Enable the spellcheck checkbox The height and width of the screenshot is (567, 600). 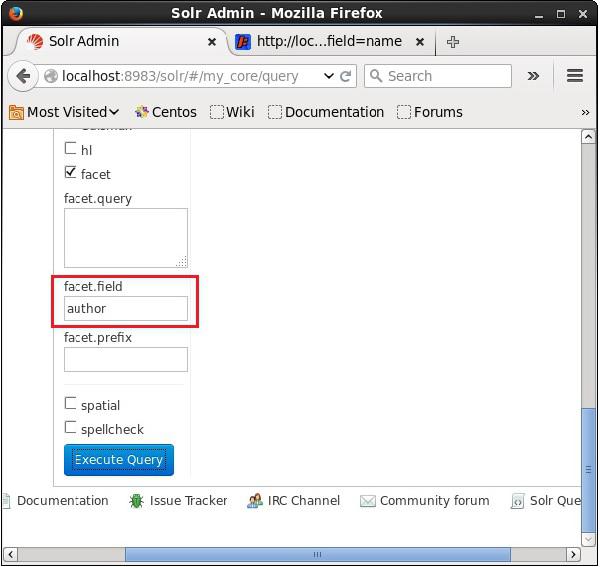coord(71,428)
